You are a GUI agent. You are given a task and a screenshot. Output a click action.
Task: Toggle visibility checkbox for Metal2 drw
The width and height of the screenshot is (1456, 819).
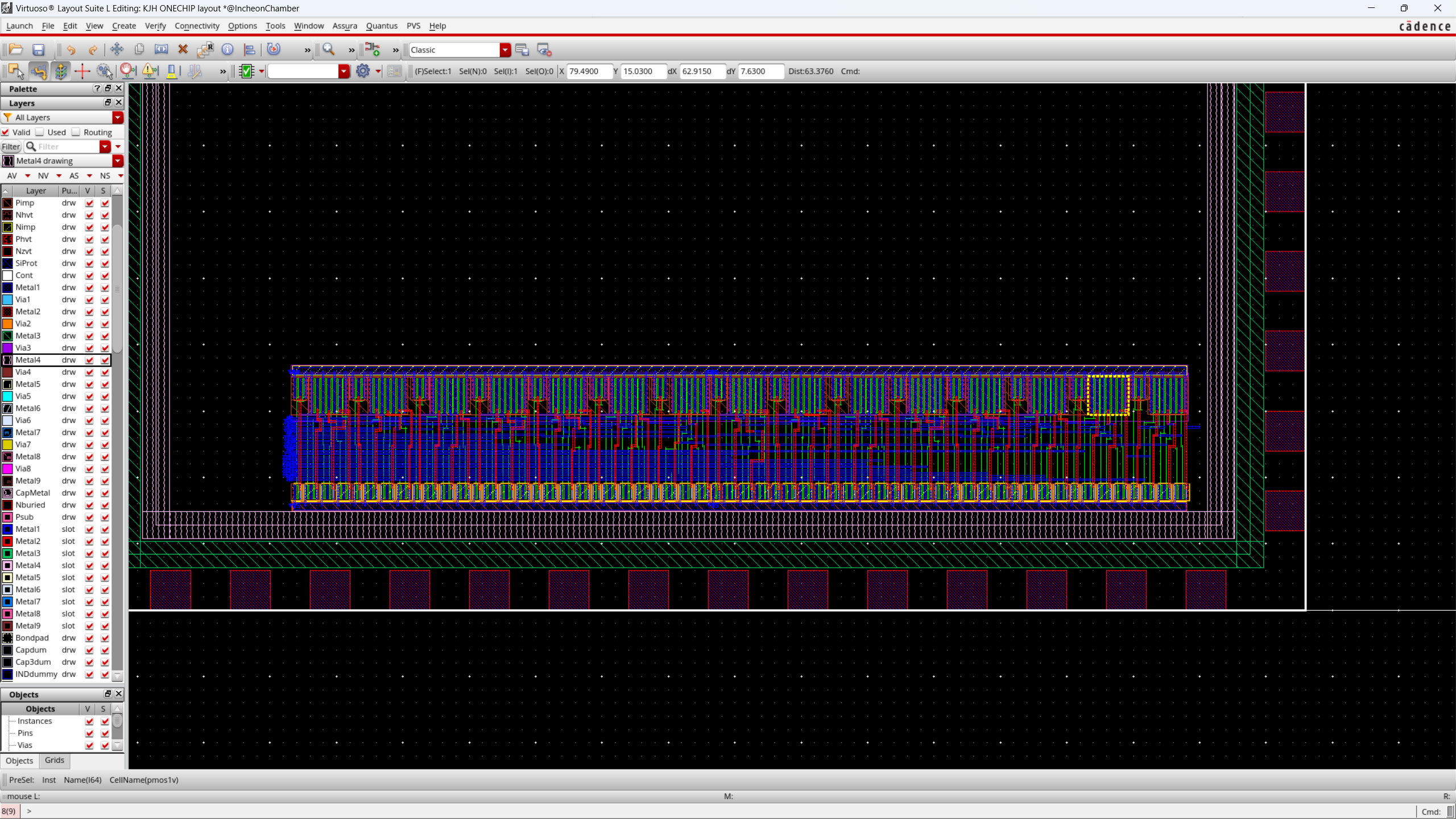[89, 312]
